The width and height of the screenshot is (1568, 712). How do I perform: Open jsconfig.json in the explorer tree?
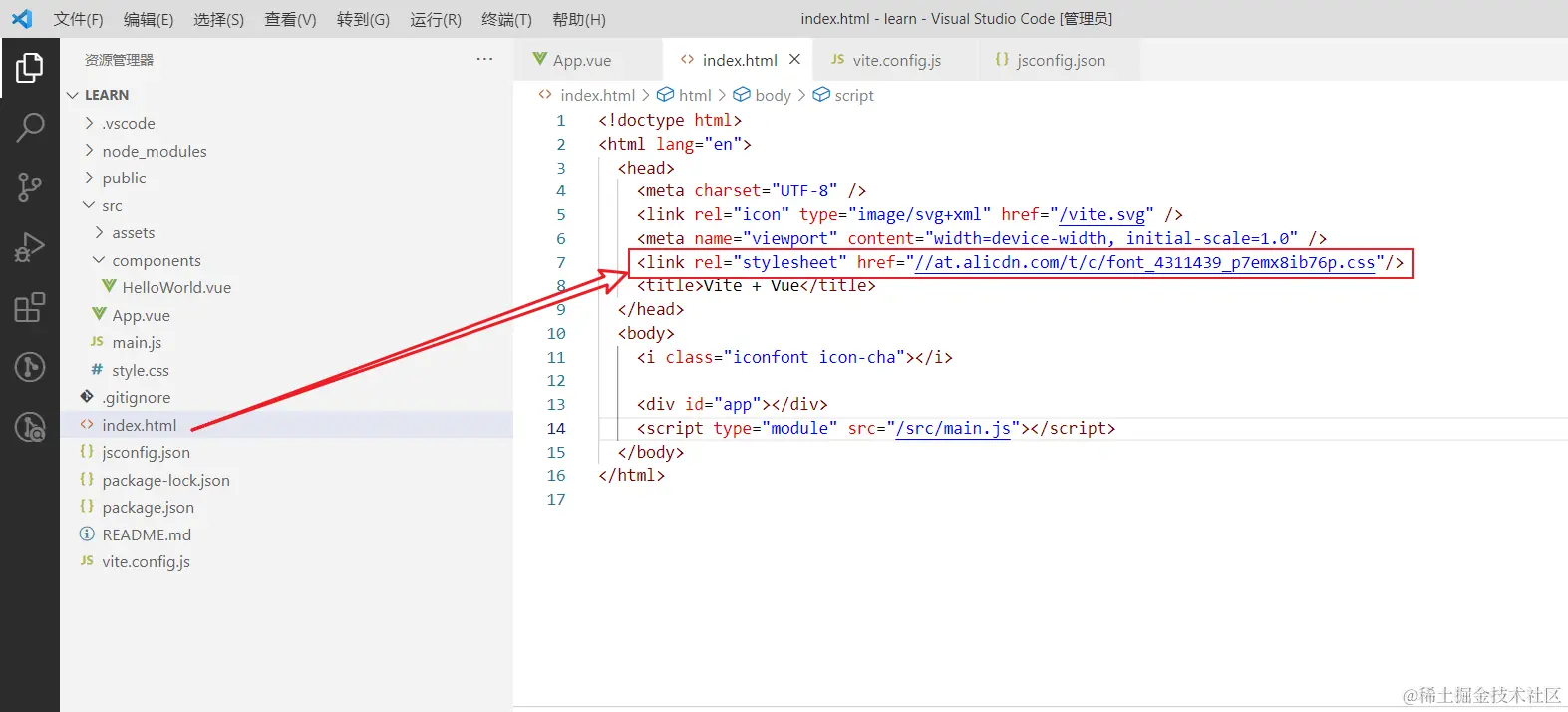click(146, 452)
